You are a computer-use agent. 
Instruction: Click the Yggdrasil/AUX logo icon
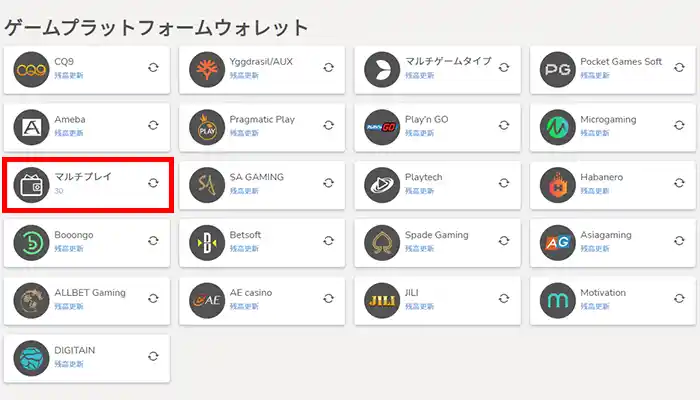[206, 69]
